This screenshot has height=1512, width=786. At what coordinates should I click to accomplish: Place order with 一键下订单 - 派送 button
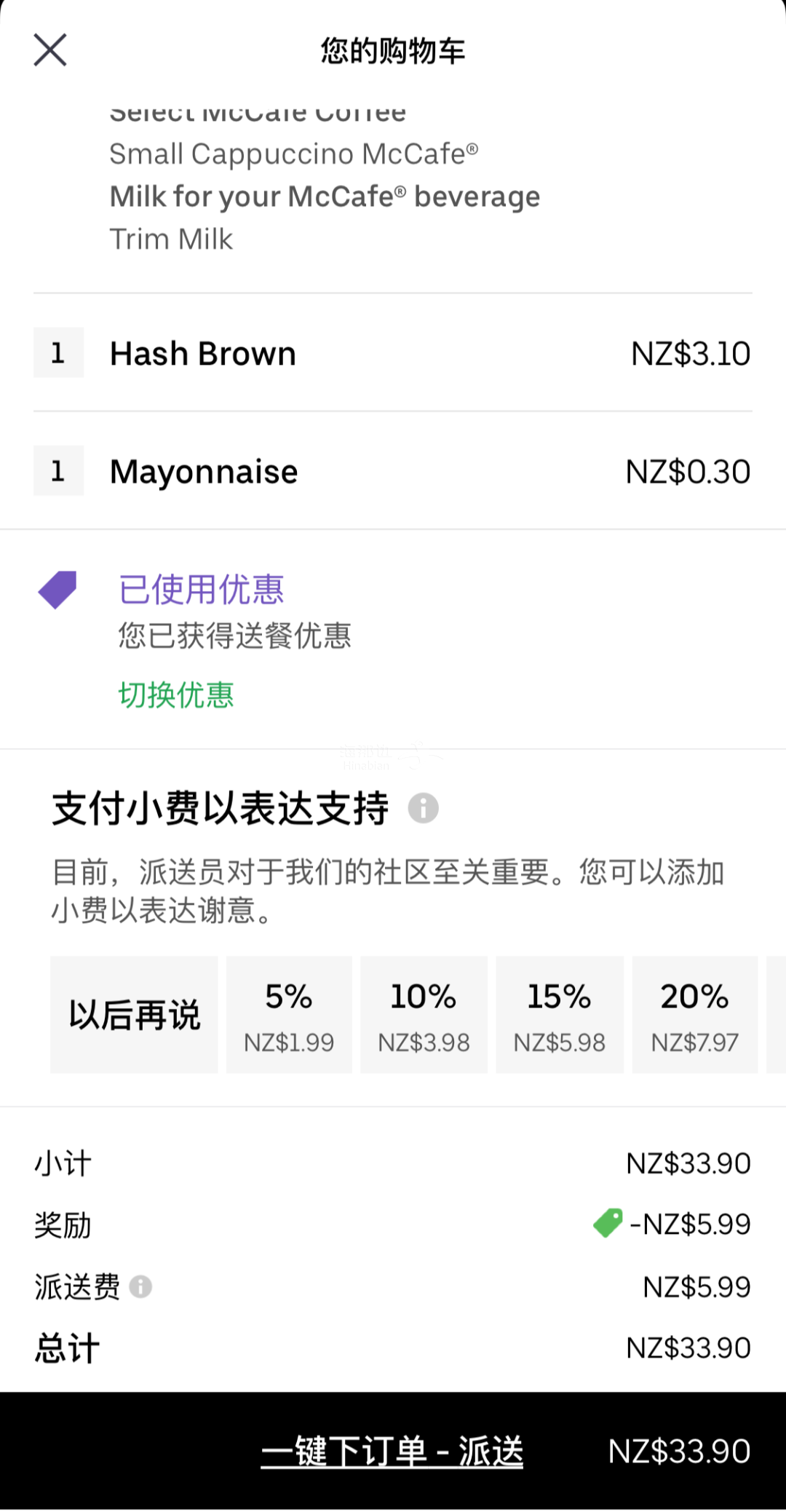tap(392, 1452)
